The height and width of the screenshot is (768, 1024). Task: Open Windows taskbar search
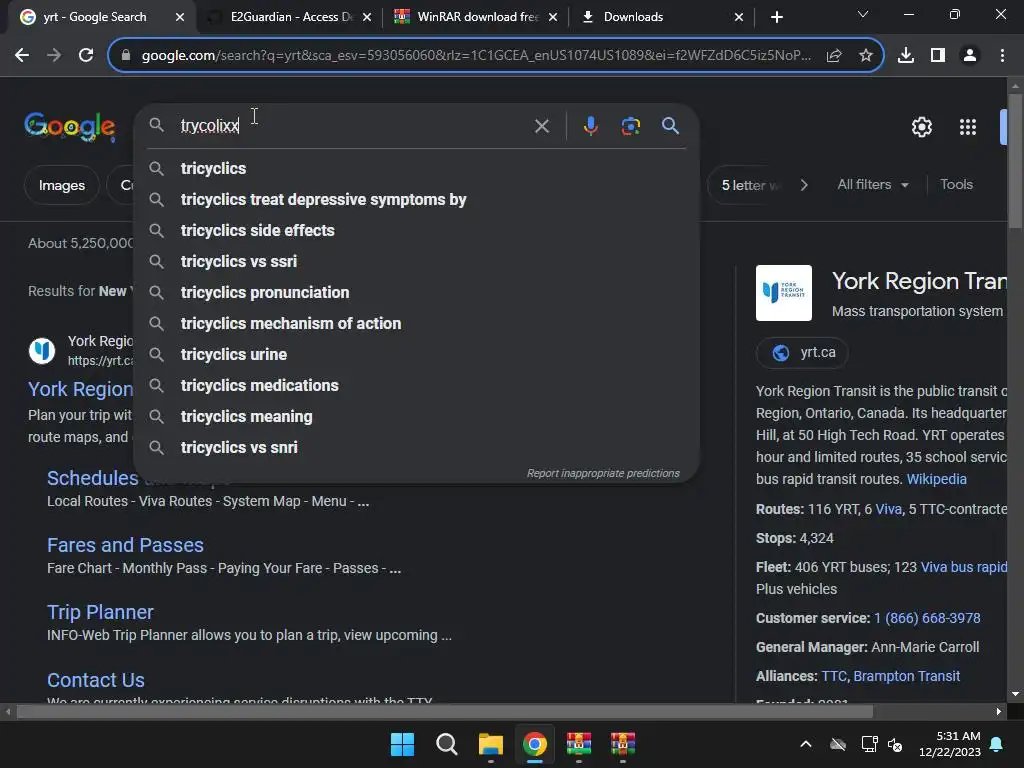[447, 744]
